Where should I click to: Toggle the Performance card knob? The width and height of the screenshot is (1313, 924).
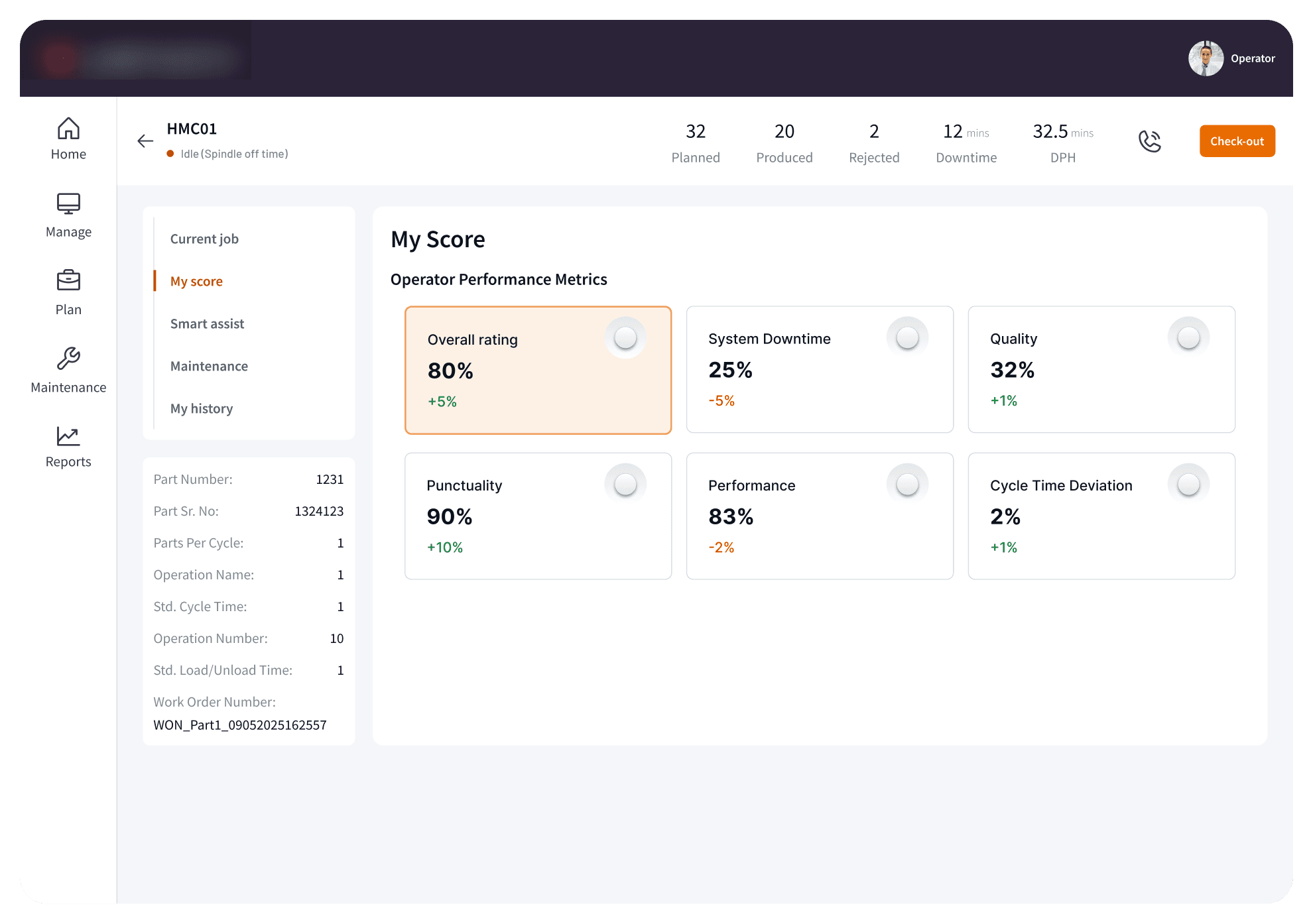coord(907,485)
